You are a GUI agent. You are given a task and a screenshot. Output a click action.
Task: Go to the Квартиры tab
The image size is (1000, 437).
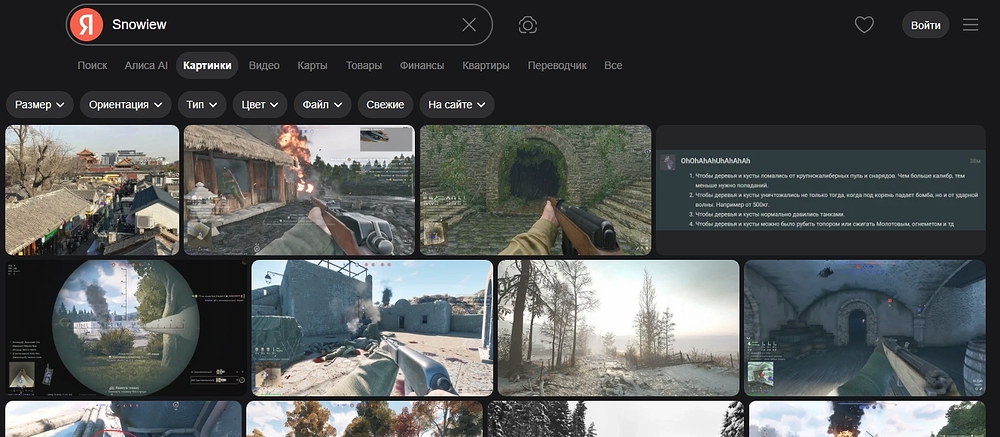486,65
